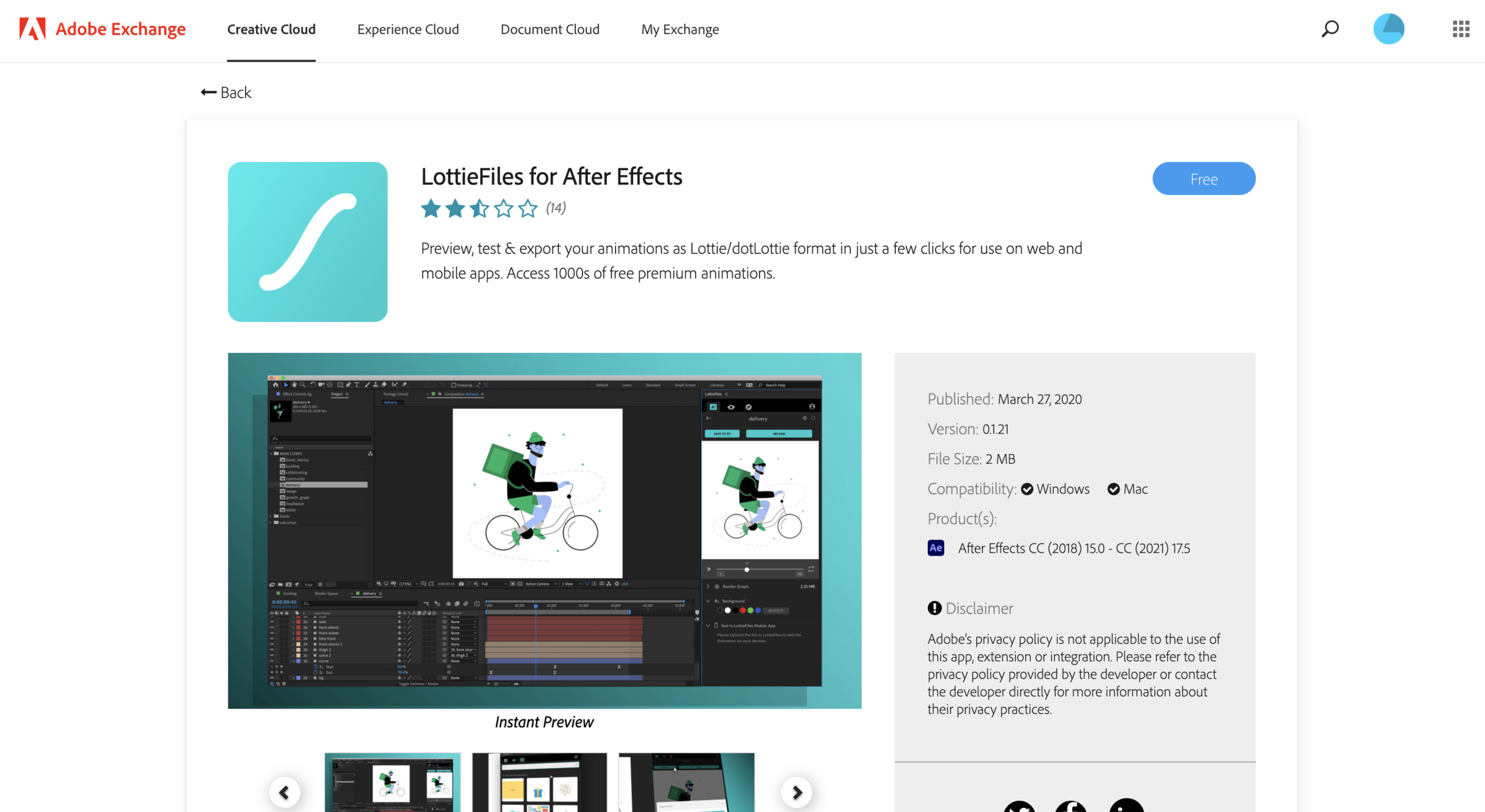Click the blue Free button
1485x812 pixels.
pos(1203,179)
